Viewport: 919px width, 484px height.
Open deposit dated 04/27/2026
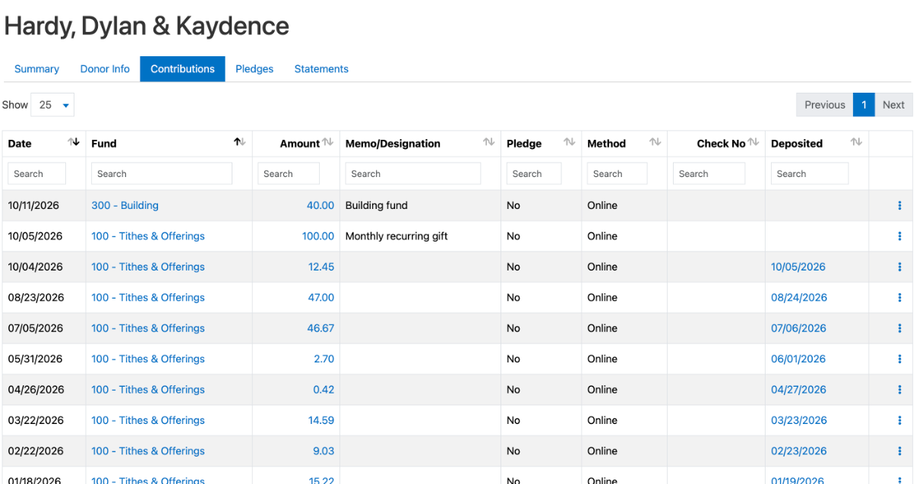pyautogui.click(x=798, y=390)
